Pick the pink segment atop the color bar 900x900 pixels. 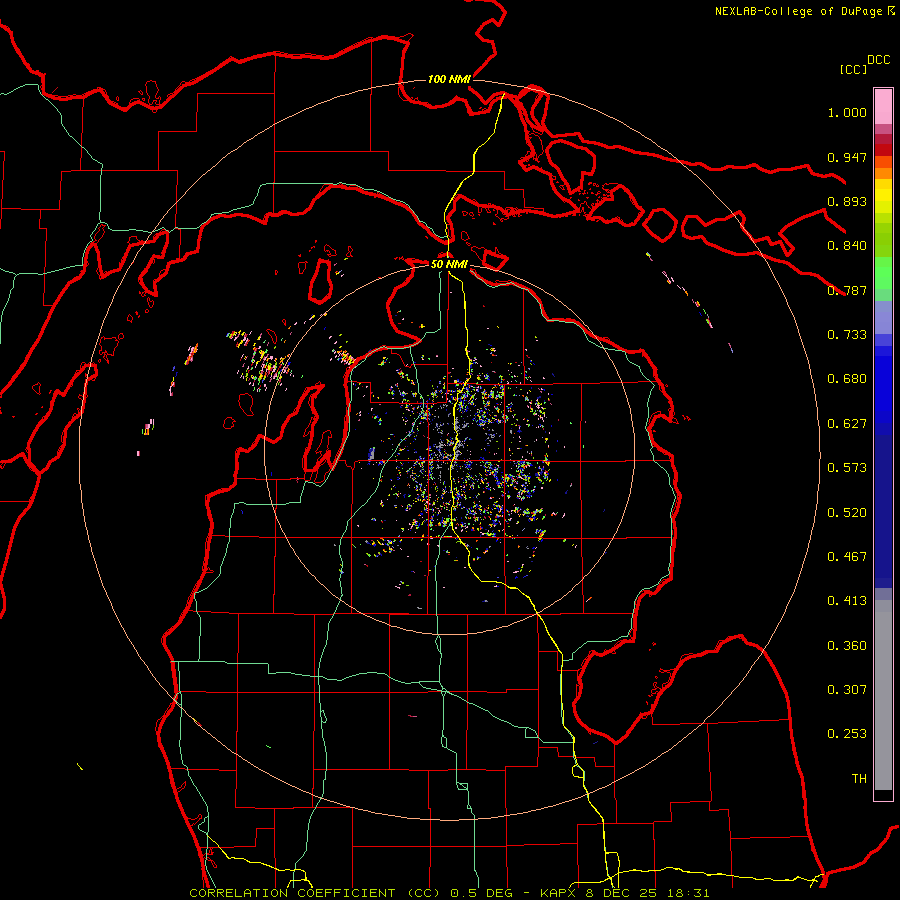pyautogui.click(x=883, y=106)
